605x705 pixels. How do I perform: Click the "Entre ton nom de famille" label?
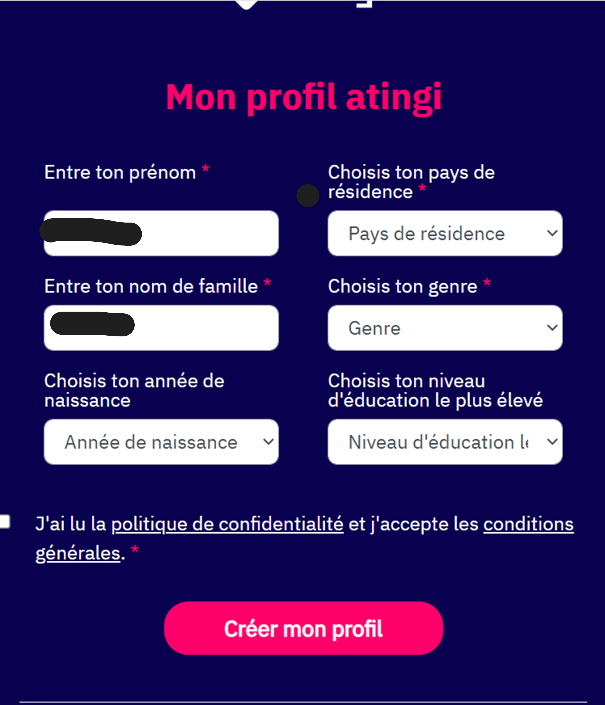[151, 286]
